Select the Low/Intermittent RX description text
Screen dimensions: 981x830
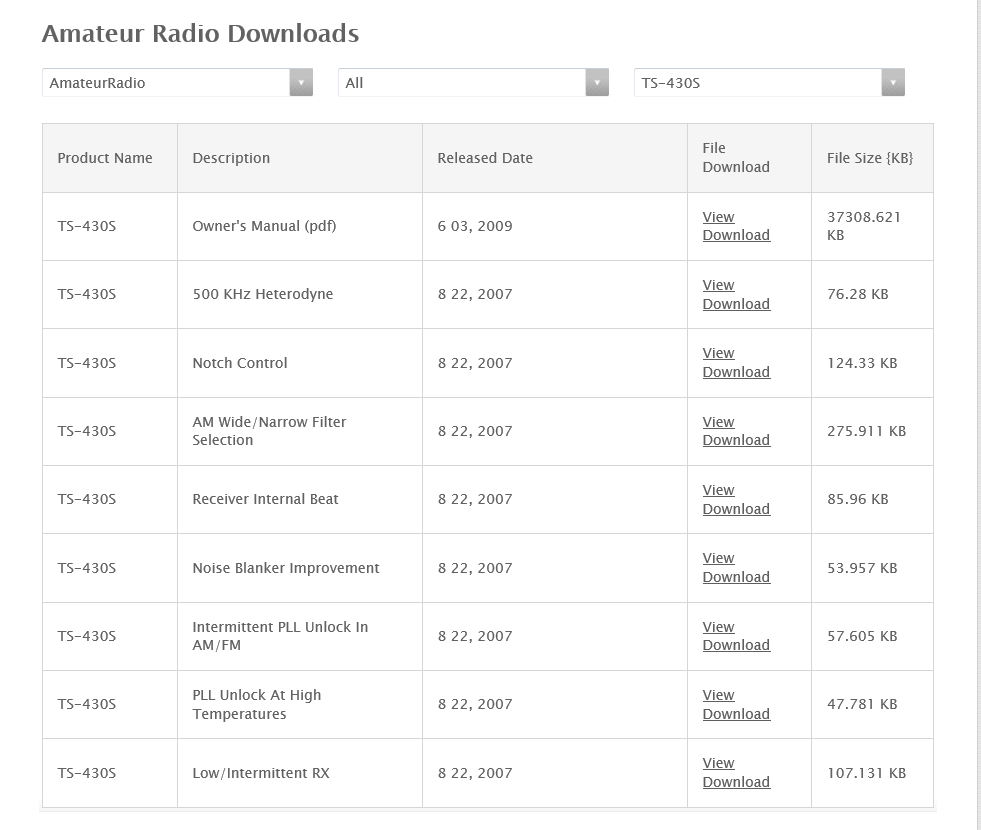(x=261, y=773)
